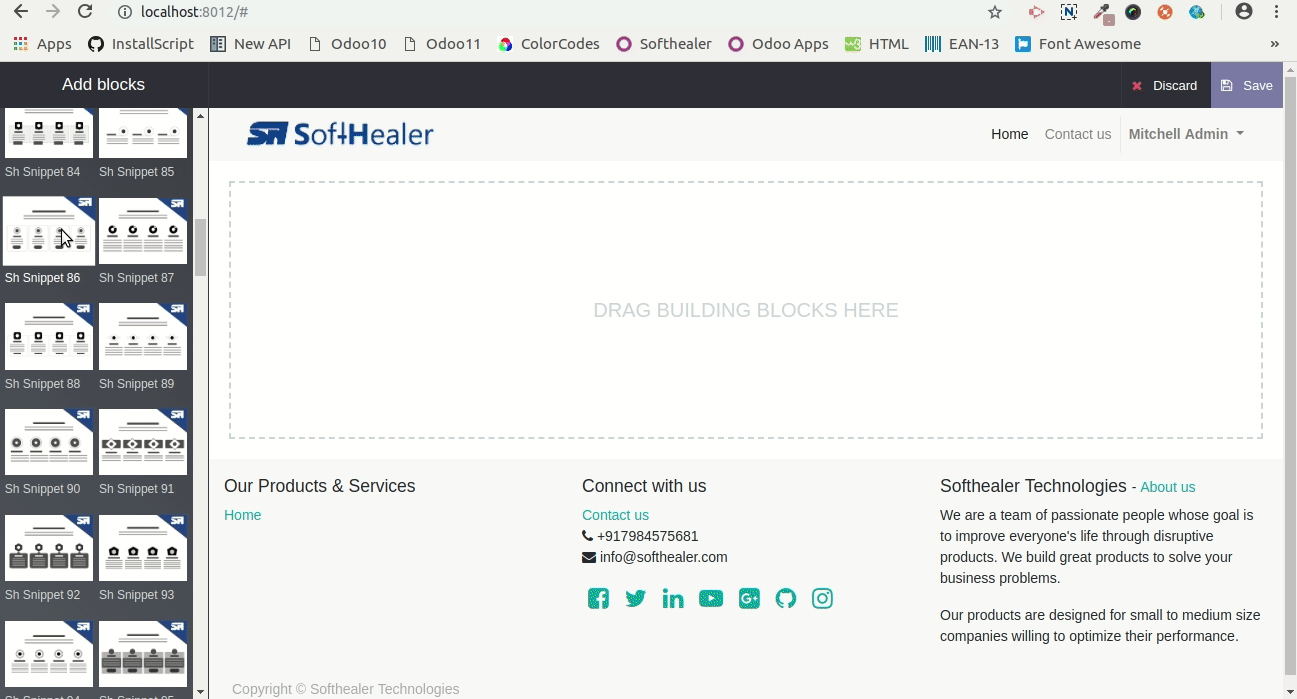Click the browser forward arrow
The image size is (1297, 699).
pos(53,12)
